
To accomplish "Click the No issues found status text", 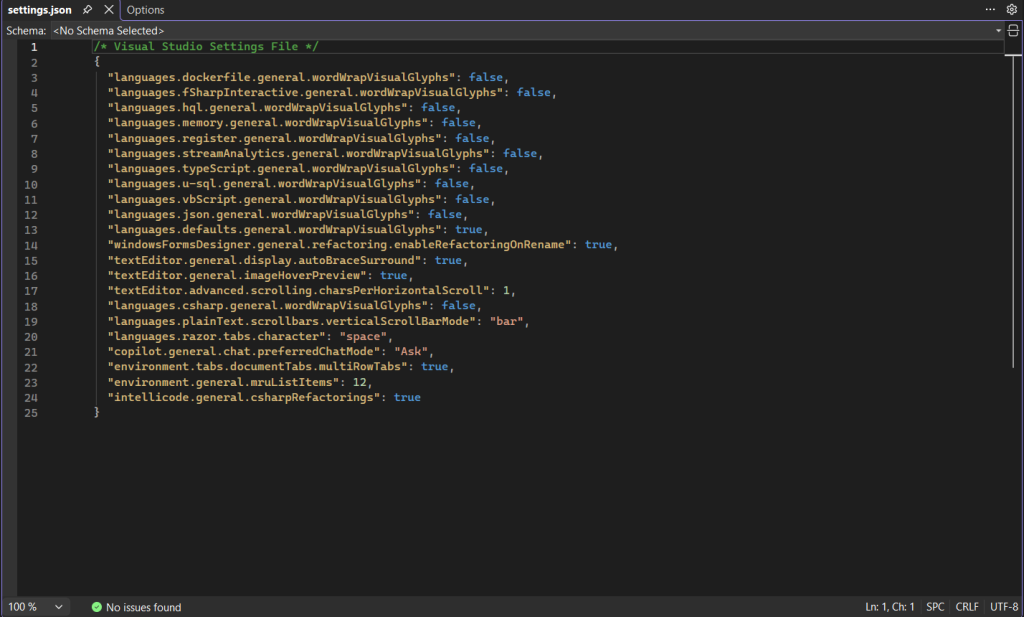I will (x=144, y=607).
